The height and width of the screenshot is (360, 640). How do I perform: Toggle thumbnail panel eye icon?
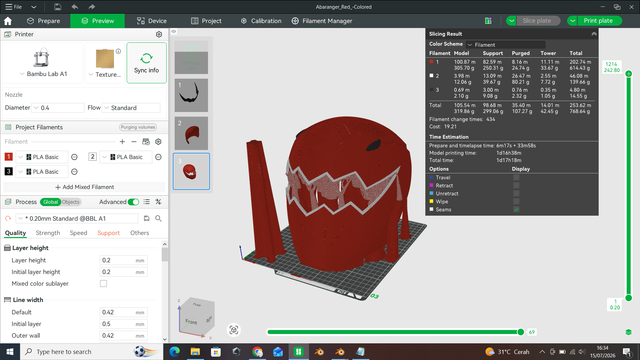tap(174, 31)
